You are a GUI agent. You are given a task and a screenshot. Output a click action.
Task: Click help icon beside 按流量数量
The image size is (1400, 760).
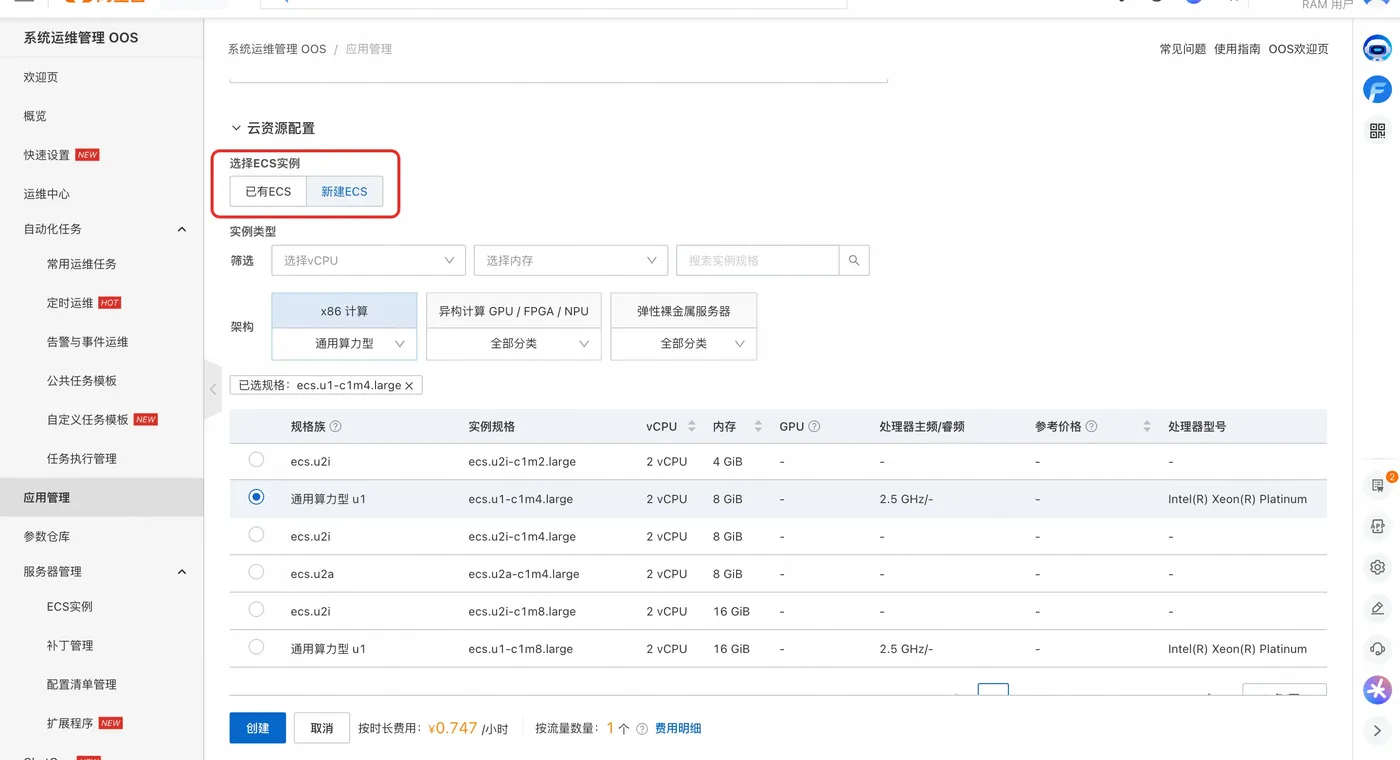[642, 729]
